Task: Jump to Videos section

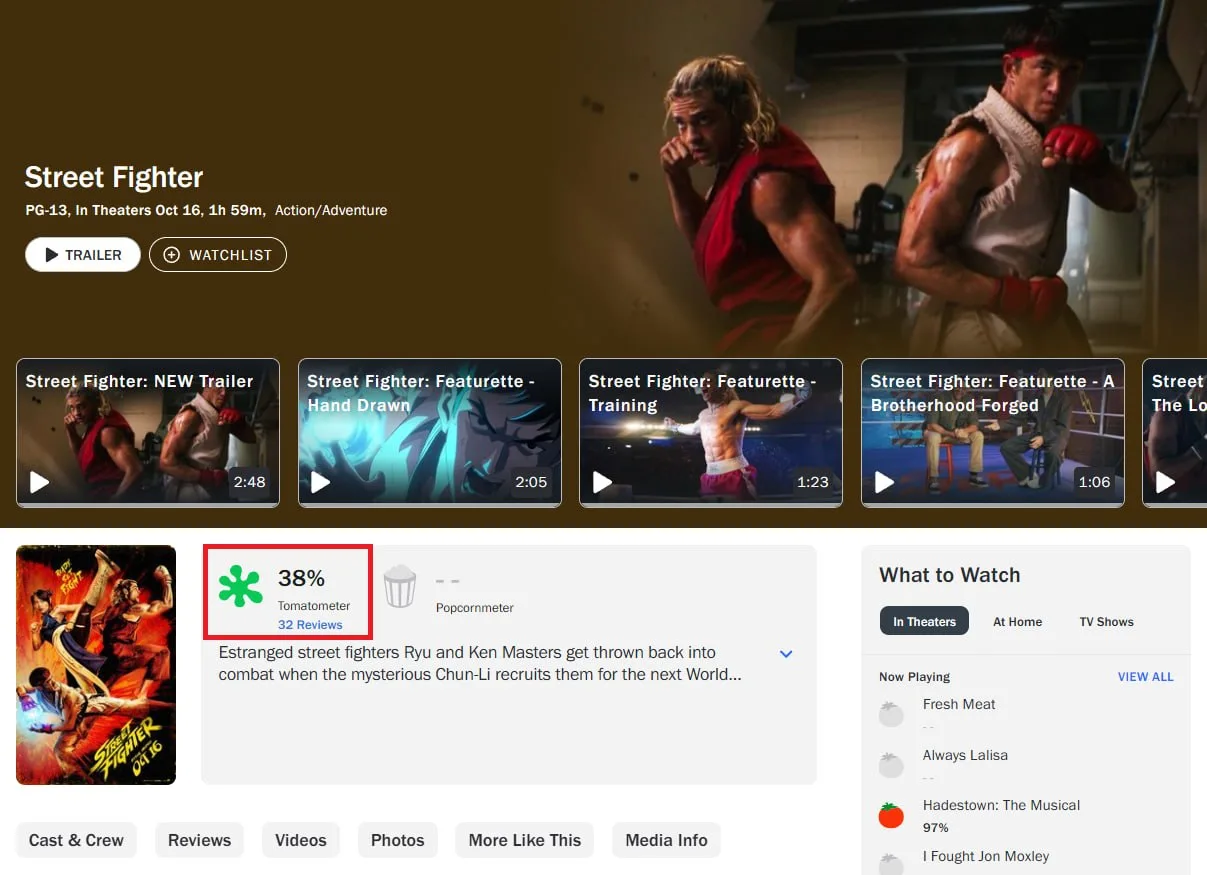Action: tap(301, 840)
